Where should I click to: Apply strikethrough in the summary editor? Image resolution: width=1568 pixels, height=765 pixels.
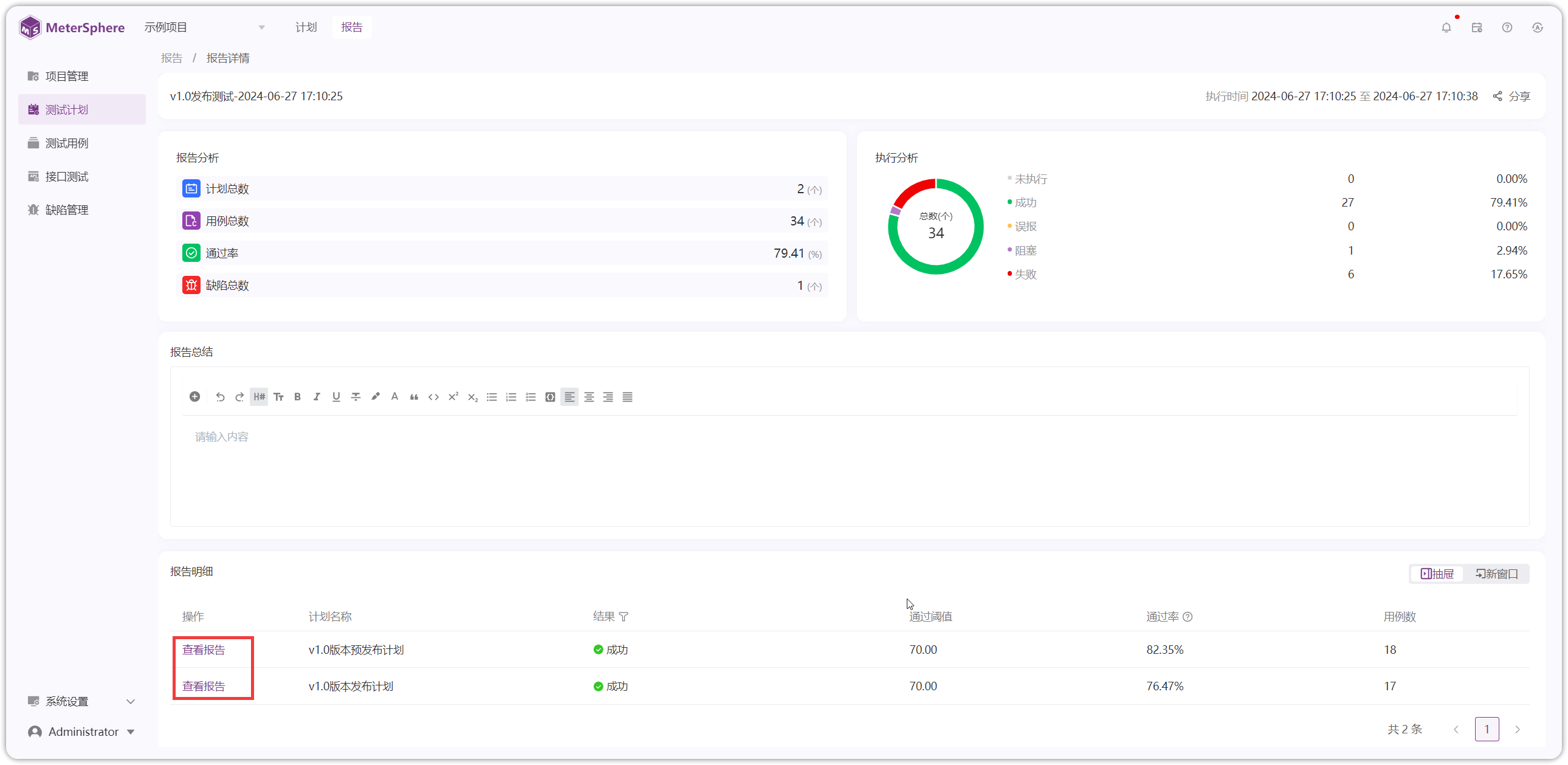356,397
